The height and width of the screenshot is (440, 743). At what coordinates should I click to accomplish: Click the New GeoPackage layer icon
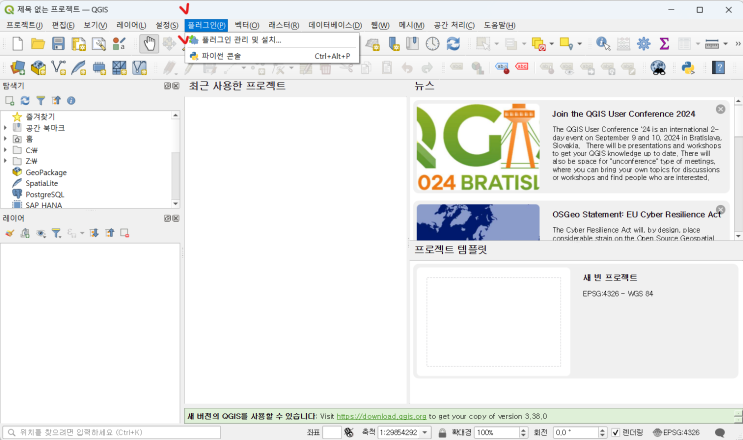(38, 68)
